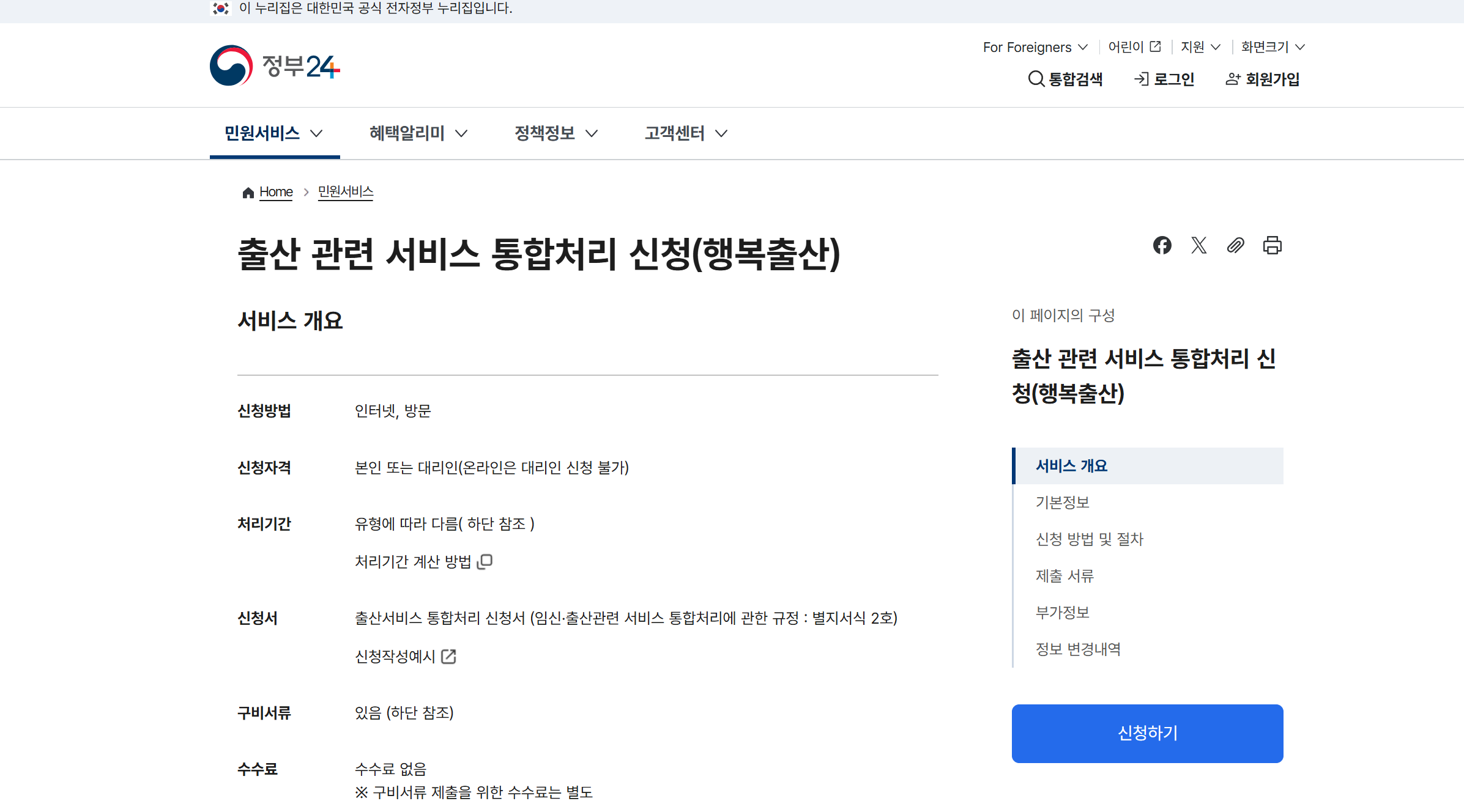Open external link icon next to 신청작성예시
Image resolution: width=1464 pixels, height=812 pixels.
[x=448, y=656]
